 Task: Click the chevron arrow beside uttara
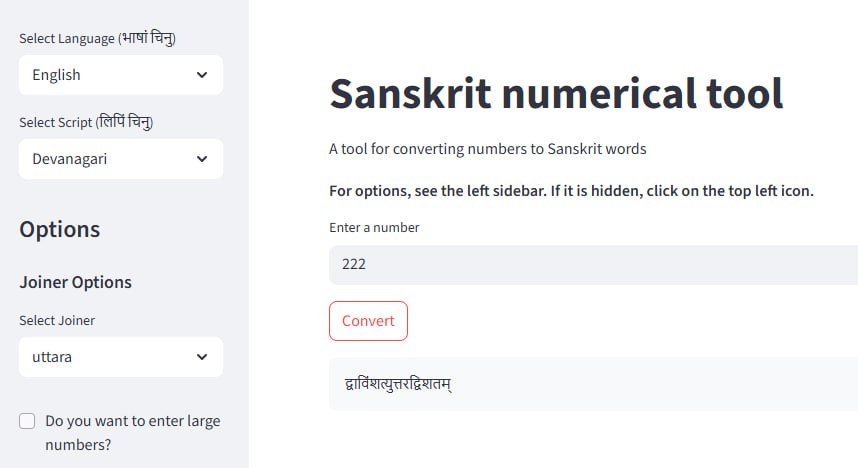[202, 357]
